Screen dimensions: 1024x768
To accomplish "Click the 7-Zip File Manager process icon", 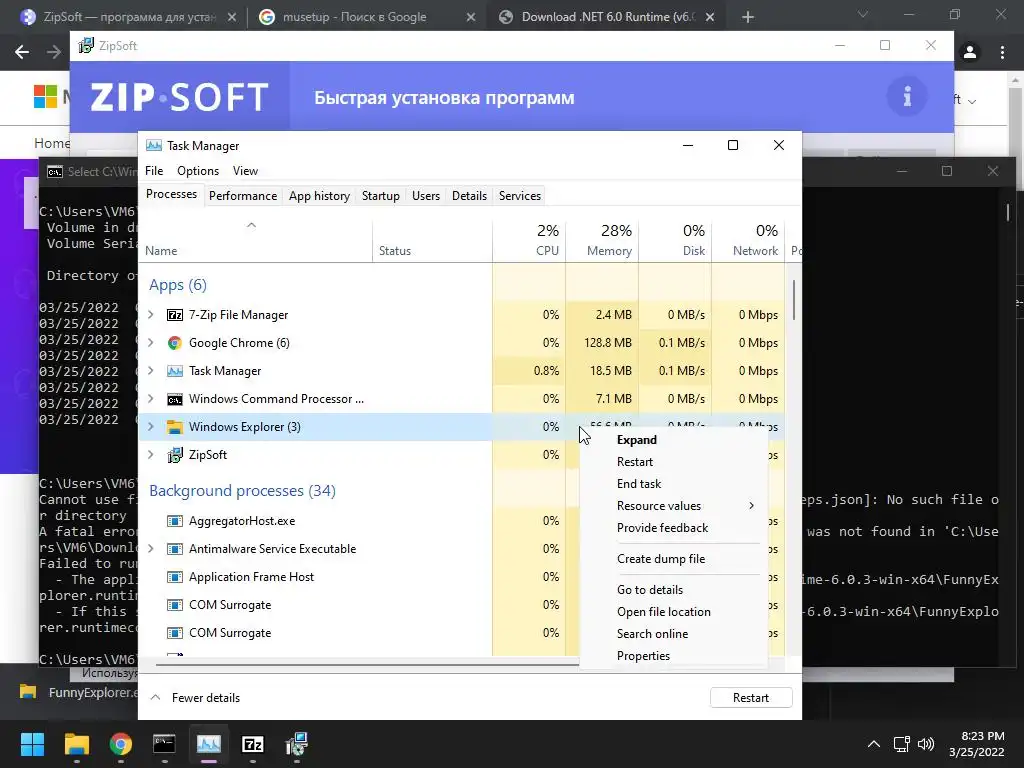I will pos(174,315).
